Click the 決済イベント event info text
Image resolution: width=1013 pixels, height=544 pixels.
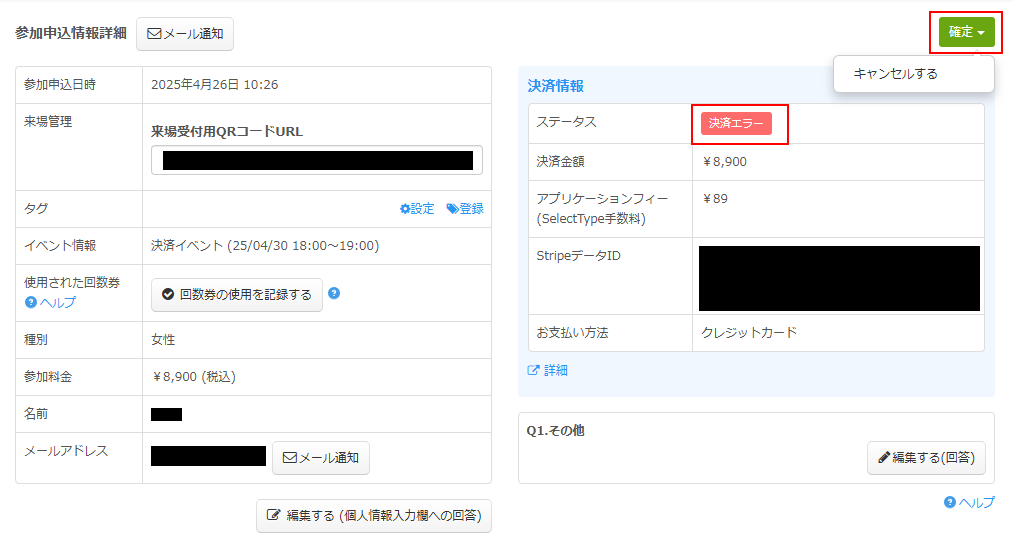[264, 246]
